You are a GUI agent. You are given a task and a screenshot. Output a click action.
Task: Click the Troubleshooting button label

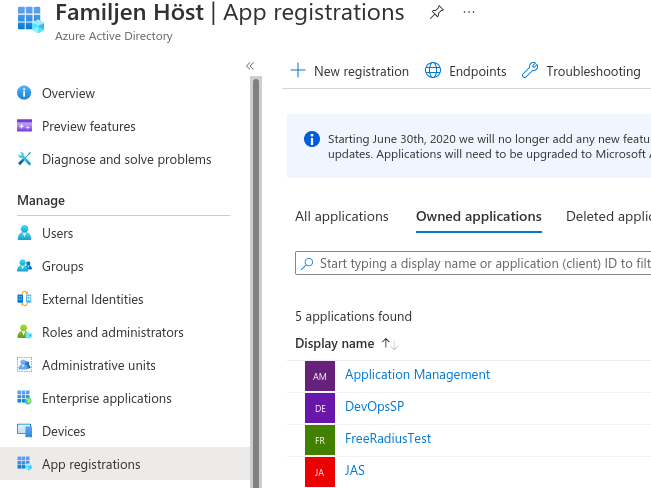pyautogui.click(x=593, y=71)
